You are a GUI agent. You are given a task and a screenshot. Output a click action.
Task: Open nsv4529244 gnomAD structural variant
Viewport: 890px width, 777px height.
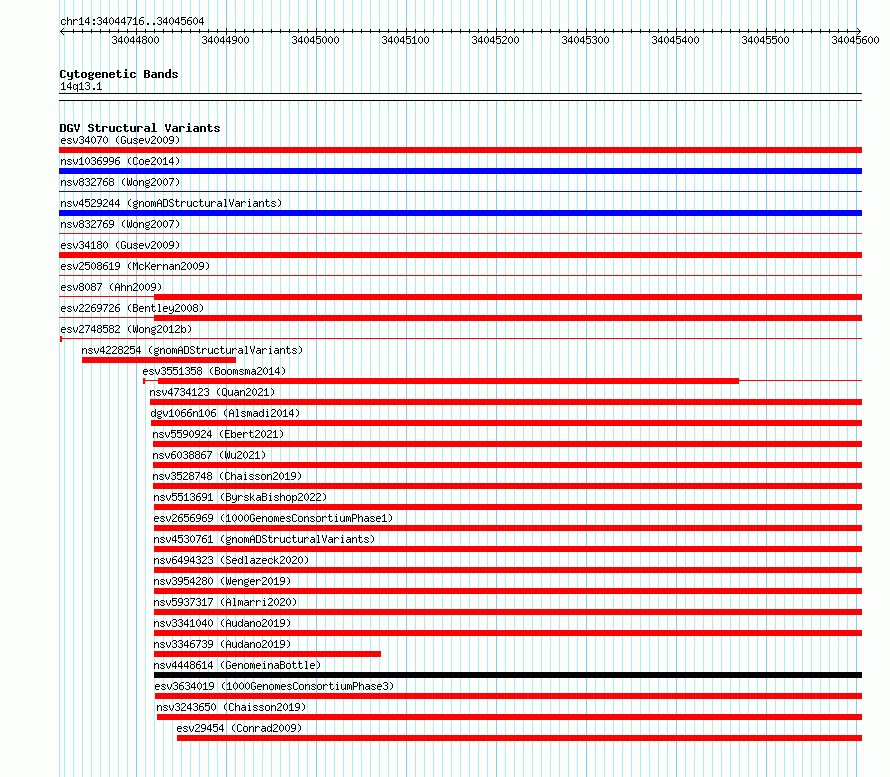[171, 203]
